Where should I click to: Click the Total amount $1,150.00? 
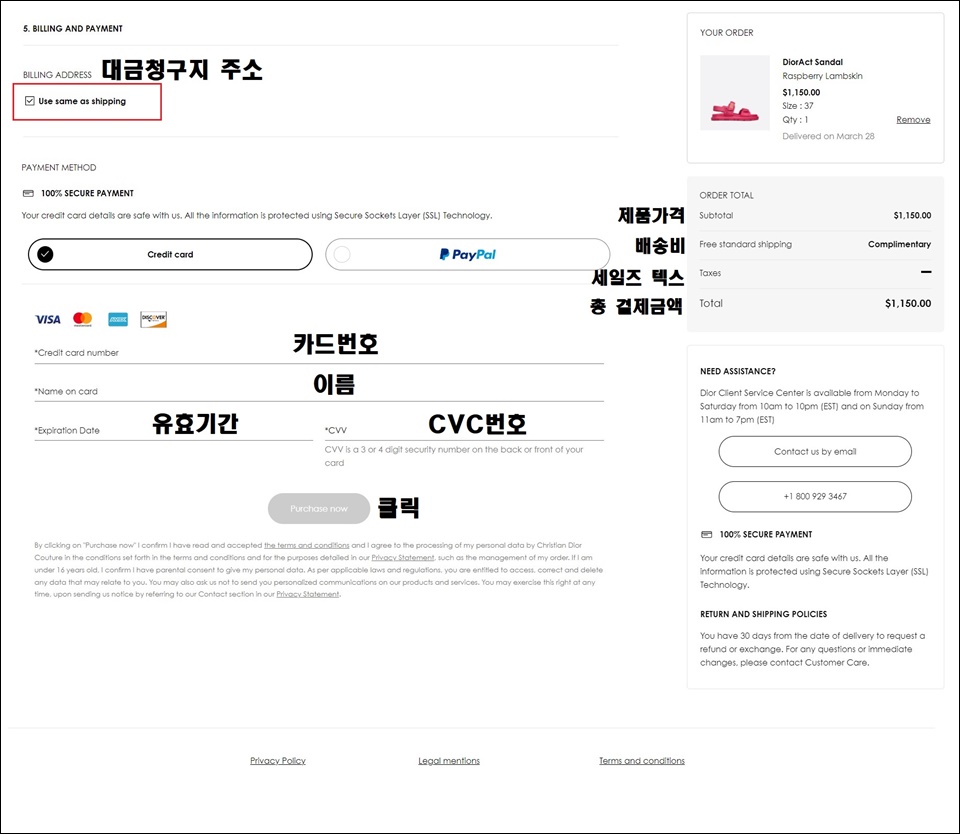[908, 303]
